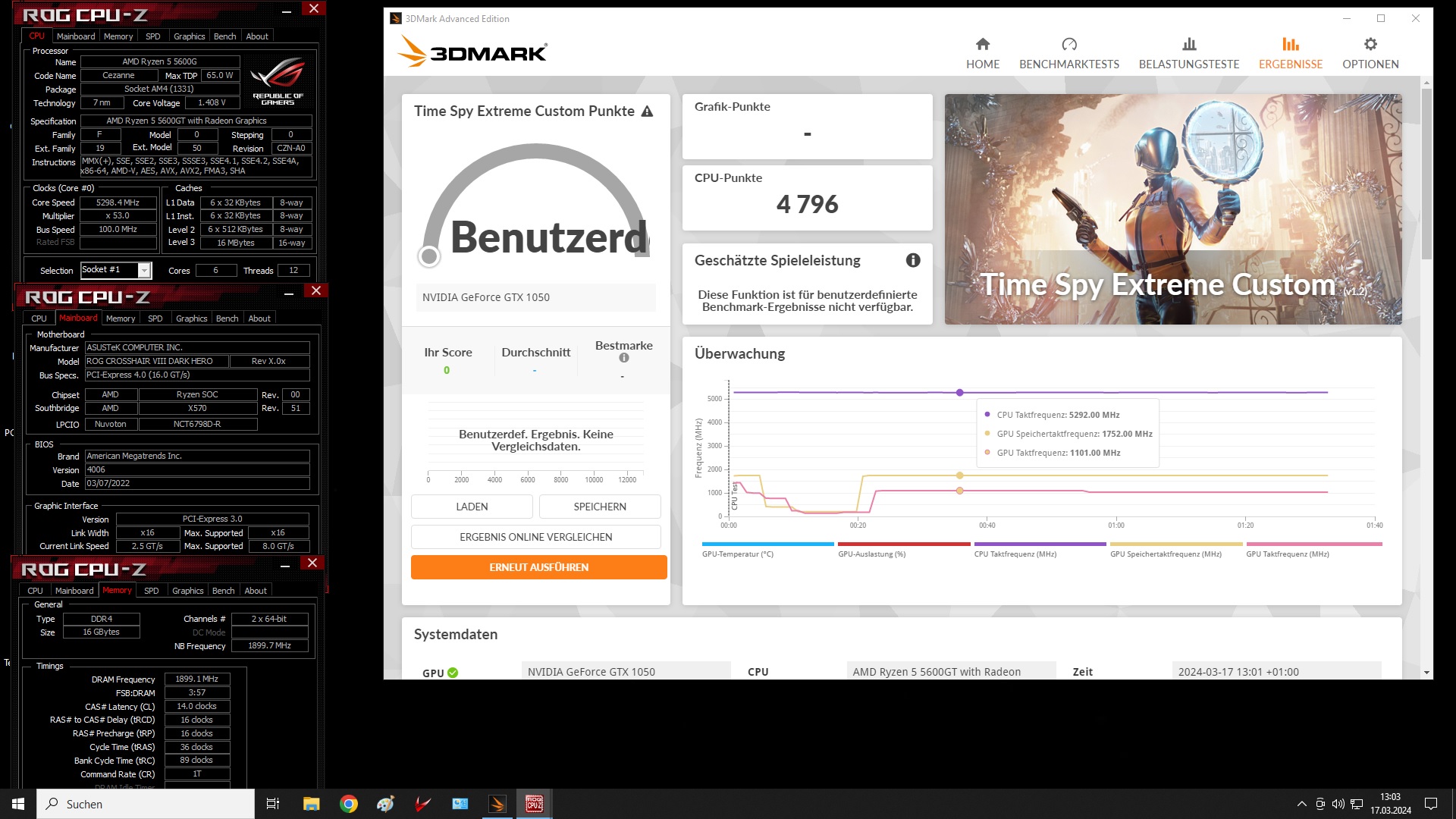Toggle the GPU-Temperatur (°C) legend series
This screenshot has height=819, width=1456.
[x=767, y=550]
